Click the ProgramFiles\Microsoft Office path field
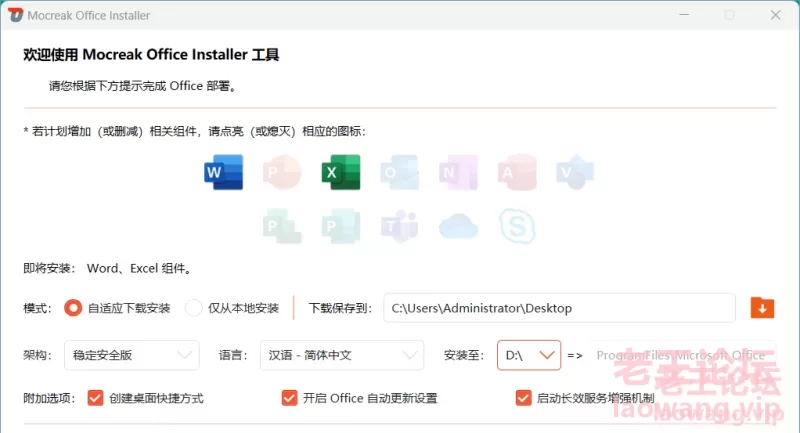The height and width of the screenshot is (433, 800). click(x=683, y=355)
